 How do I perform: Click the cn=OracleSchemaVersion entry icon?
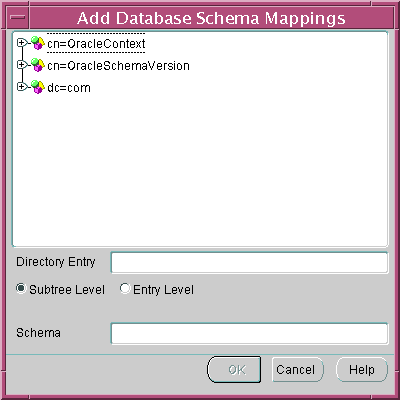pyautogui.click(x=38, y=65)
